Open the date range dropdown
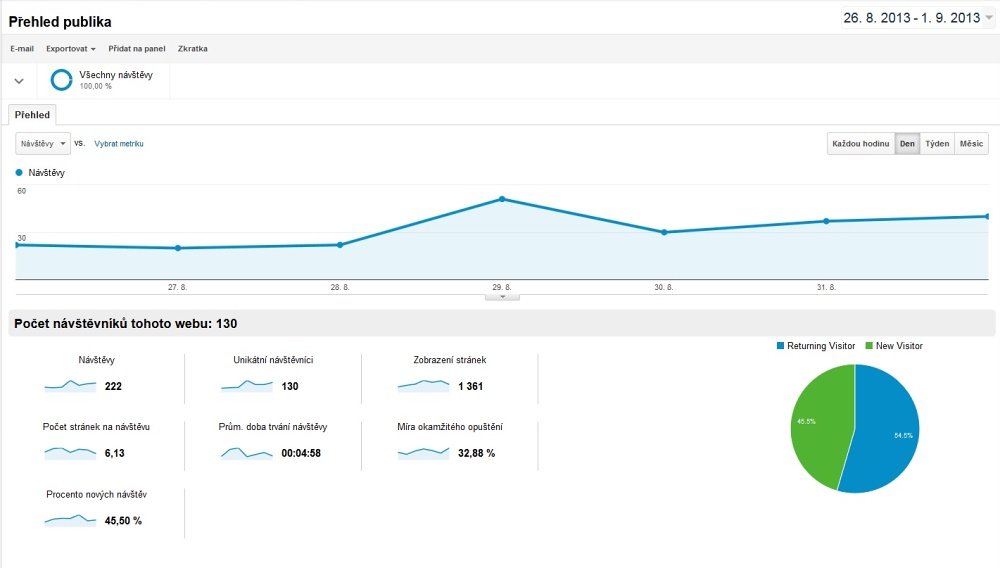1000x568 pixels. (x=917, y=18)
